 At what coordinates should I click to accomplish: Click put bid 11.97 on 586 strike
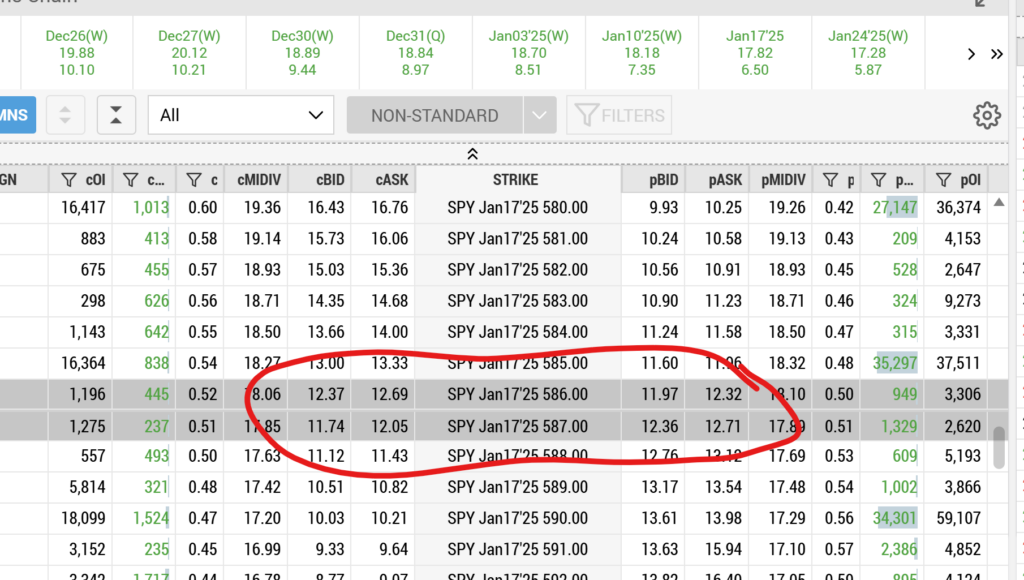660,395
